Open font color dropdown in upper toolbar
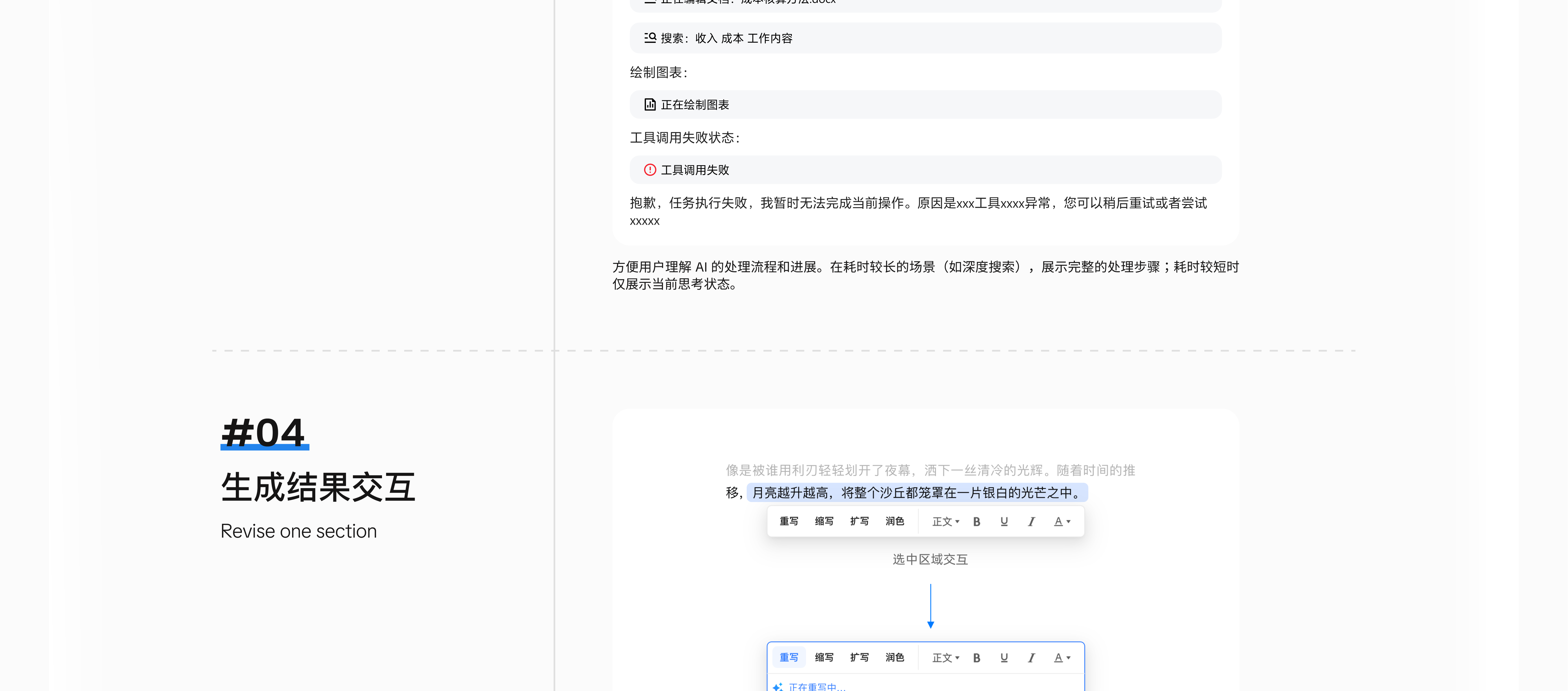Viewport: 1568px width, 691px height. pos(1062,521)
